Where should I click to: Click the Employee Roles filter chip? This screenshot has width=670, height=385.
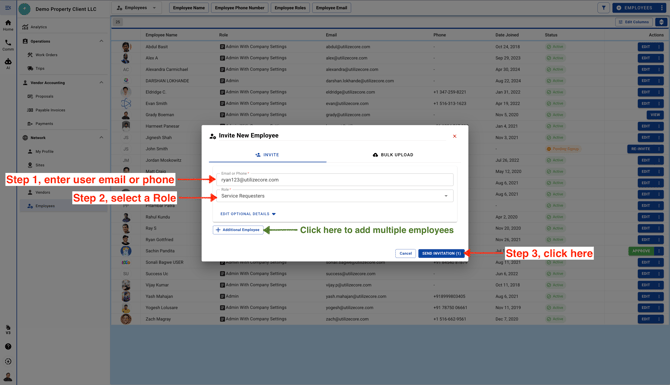pos(290,8)
